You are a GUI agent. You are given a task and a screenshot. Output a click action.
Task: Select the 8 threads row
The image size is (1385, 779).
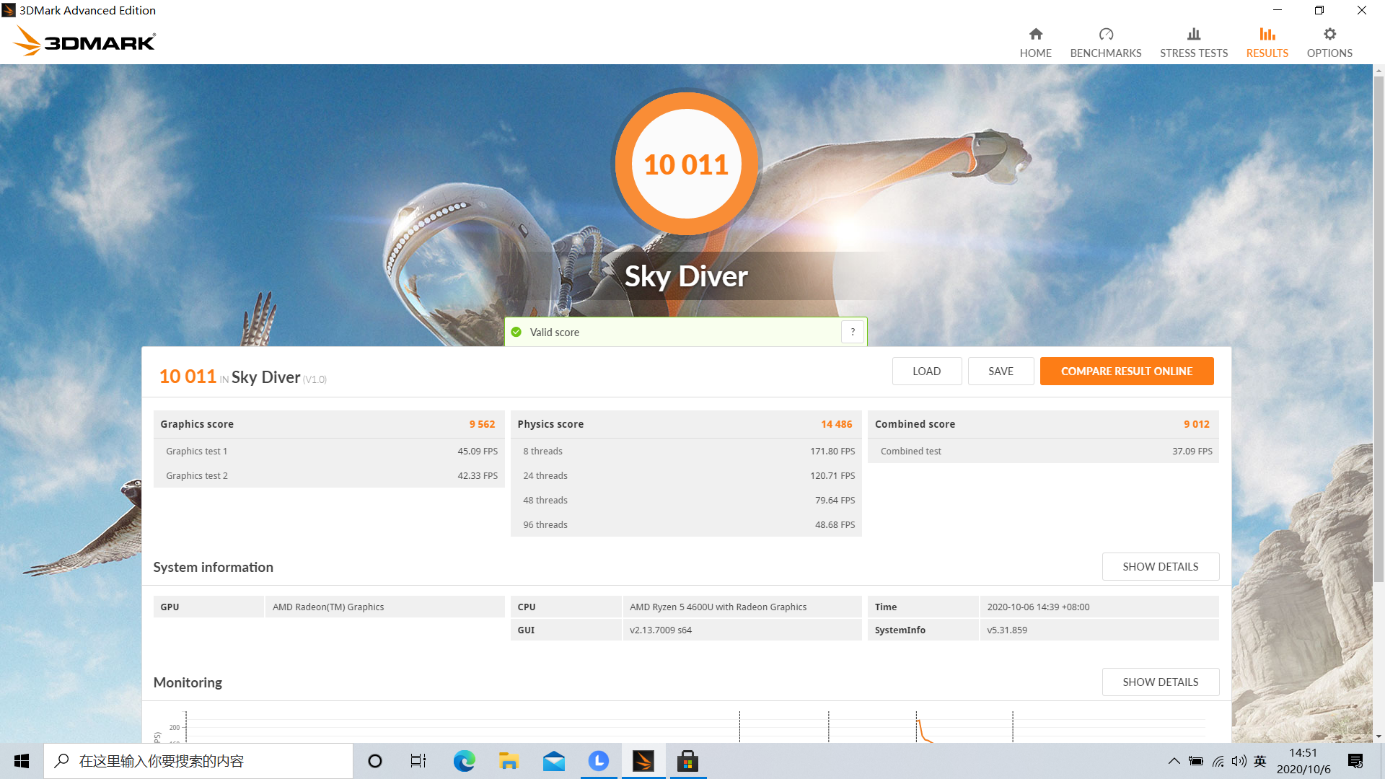click(x=686, y=451)
